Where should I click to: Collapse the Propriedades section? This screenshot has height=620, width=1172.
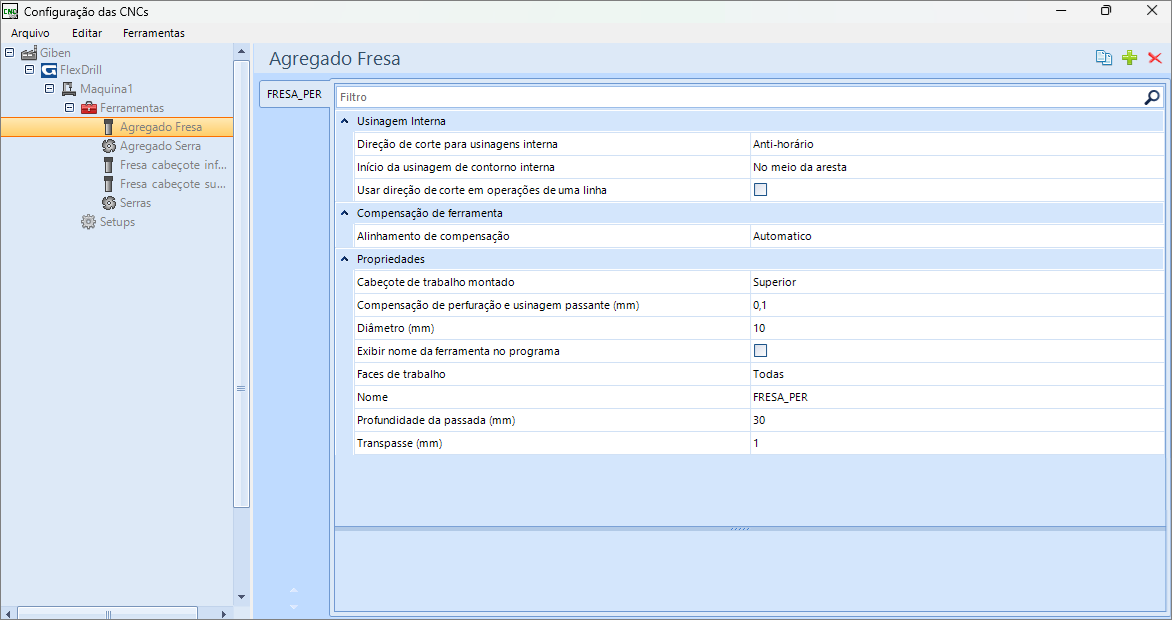pyautogui.click(x=345, y=259)
